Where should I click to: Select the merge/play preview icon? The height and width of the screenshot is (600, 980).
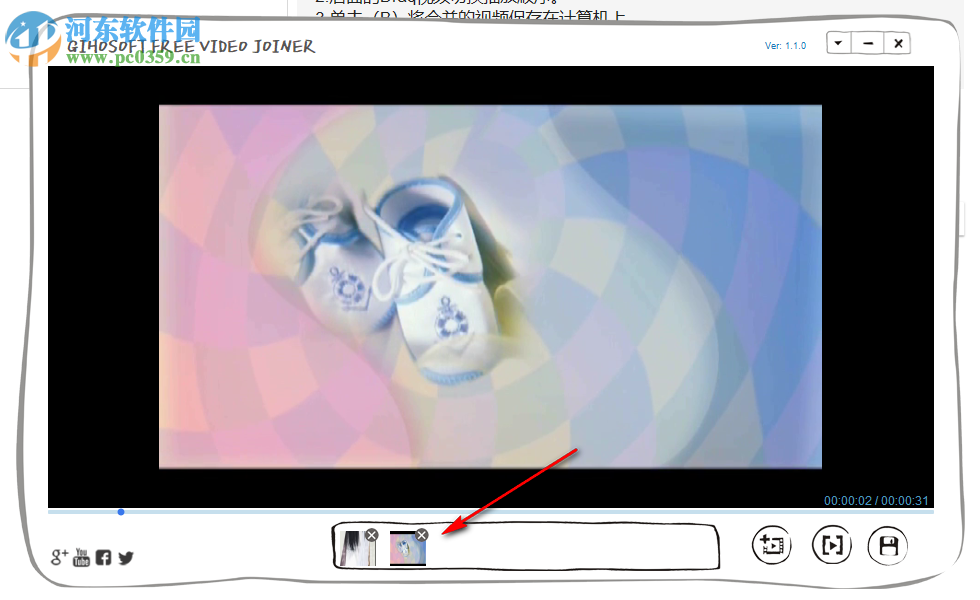coord(831,545)
